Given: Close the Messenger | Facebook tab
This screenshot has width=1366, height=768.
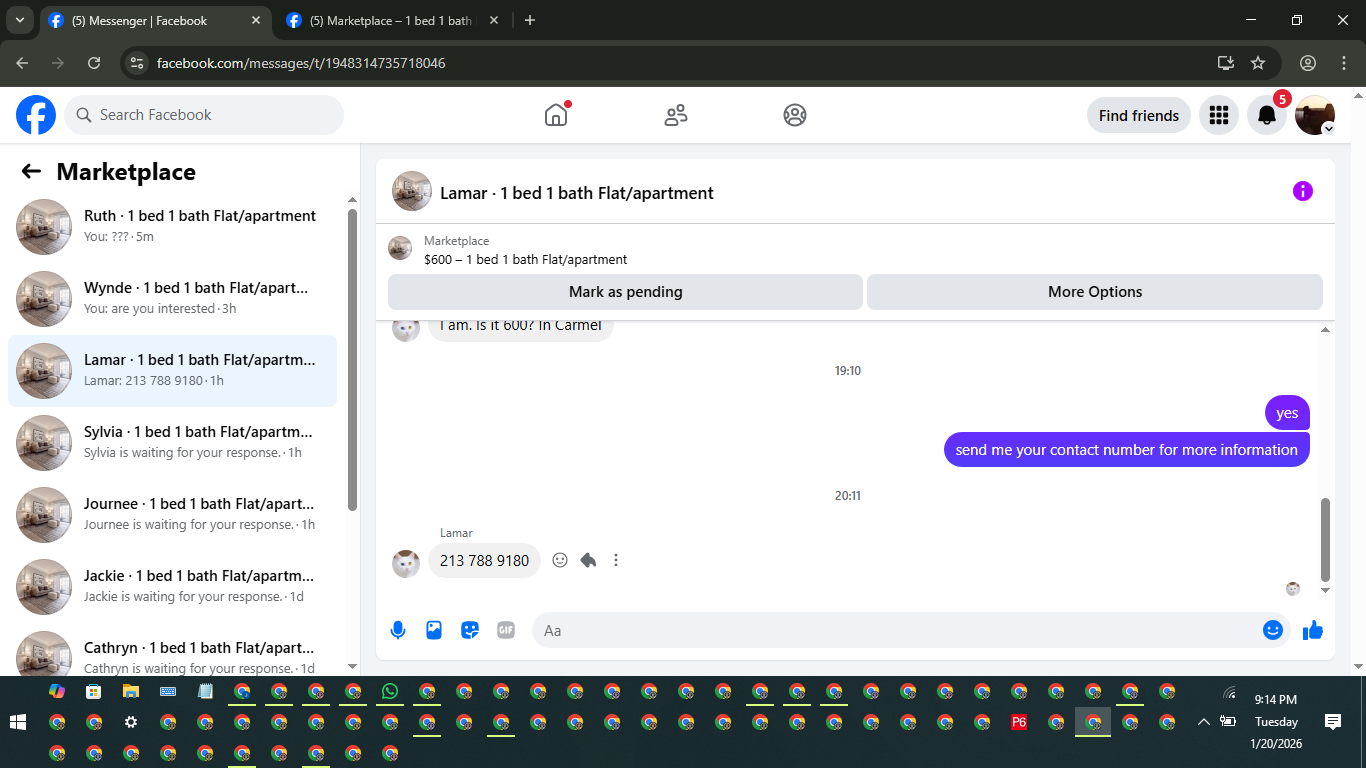Looking at the screenshot, I should point(256,20).
